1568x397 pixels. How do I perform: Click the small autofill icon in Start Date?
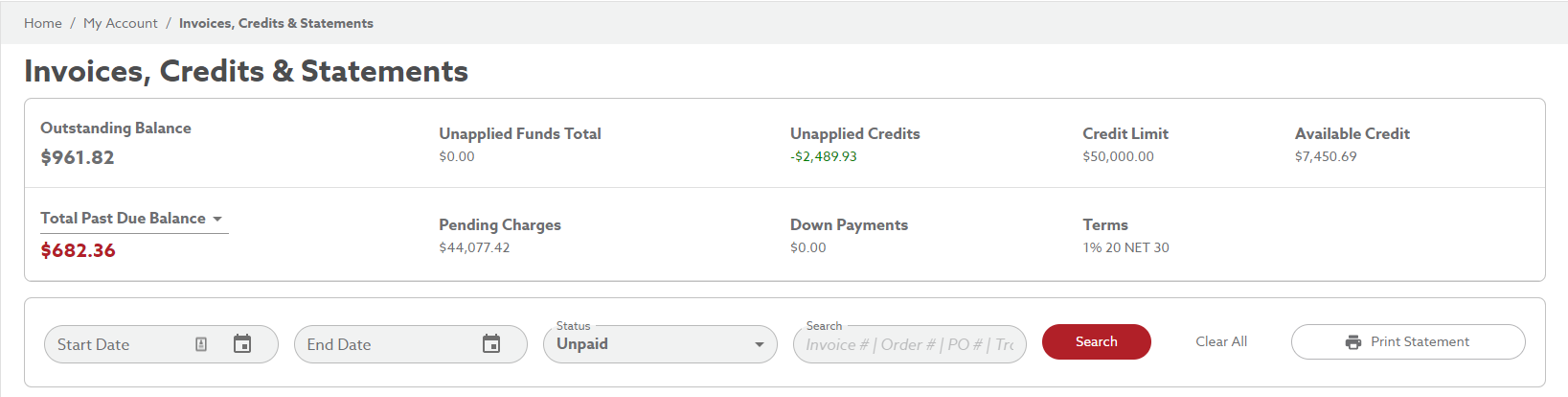[201, 344]
